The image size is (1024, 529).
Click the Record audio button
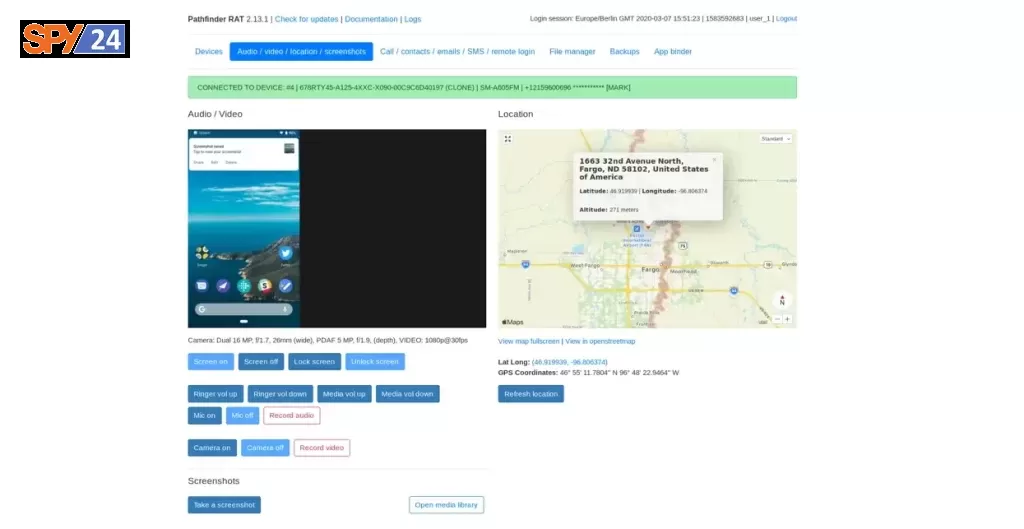tap(292, 415)
